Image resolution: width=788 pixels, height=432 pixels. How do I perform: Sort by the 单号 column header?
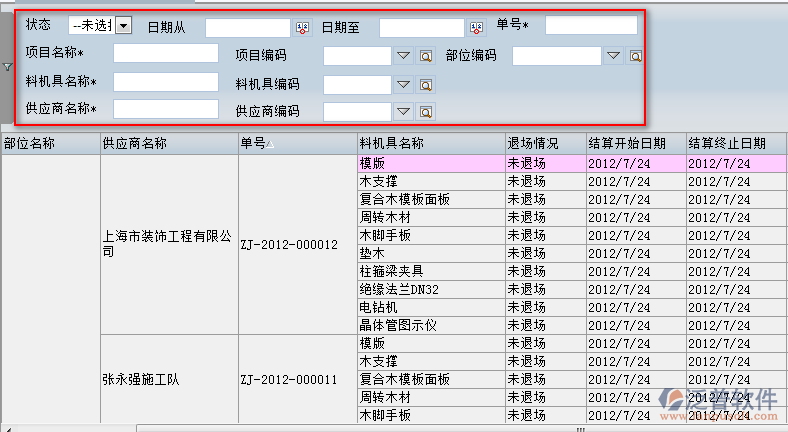click(297, 144)
